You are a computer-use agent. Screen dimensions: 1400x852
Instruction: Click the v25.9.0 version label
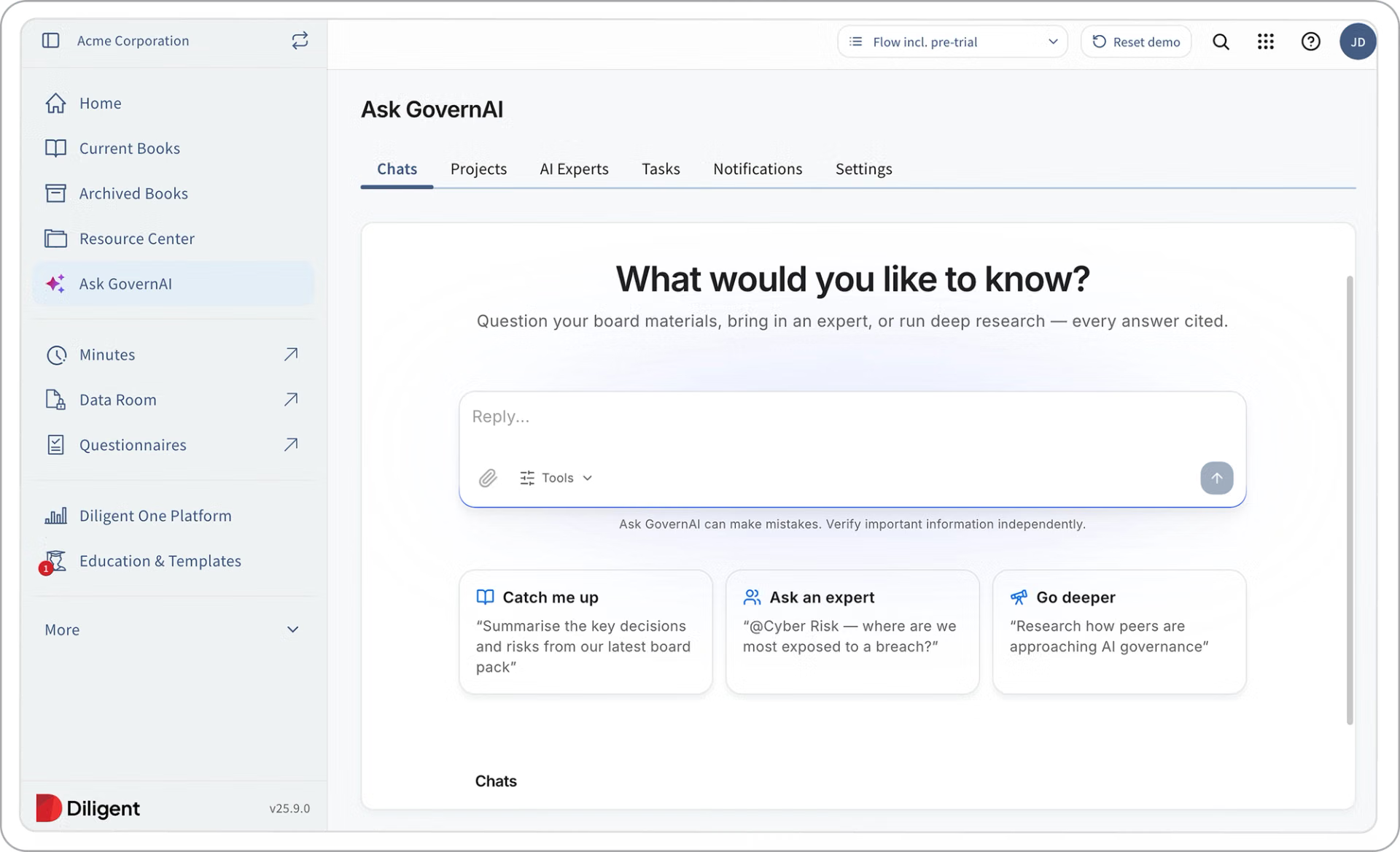(x=289, y=809)
